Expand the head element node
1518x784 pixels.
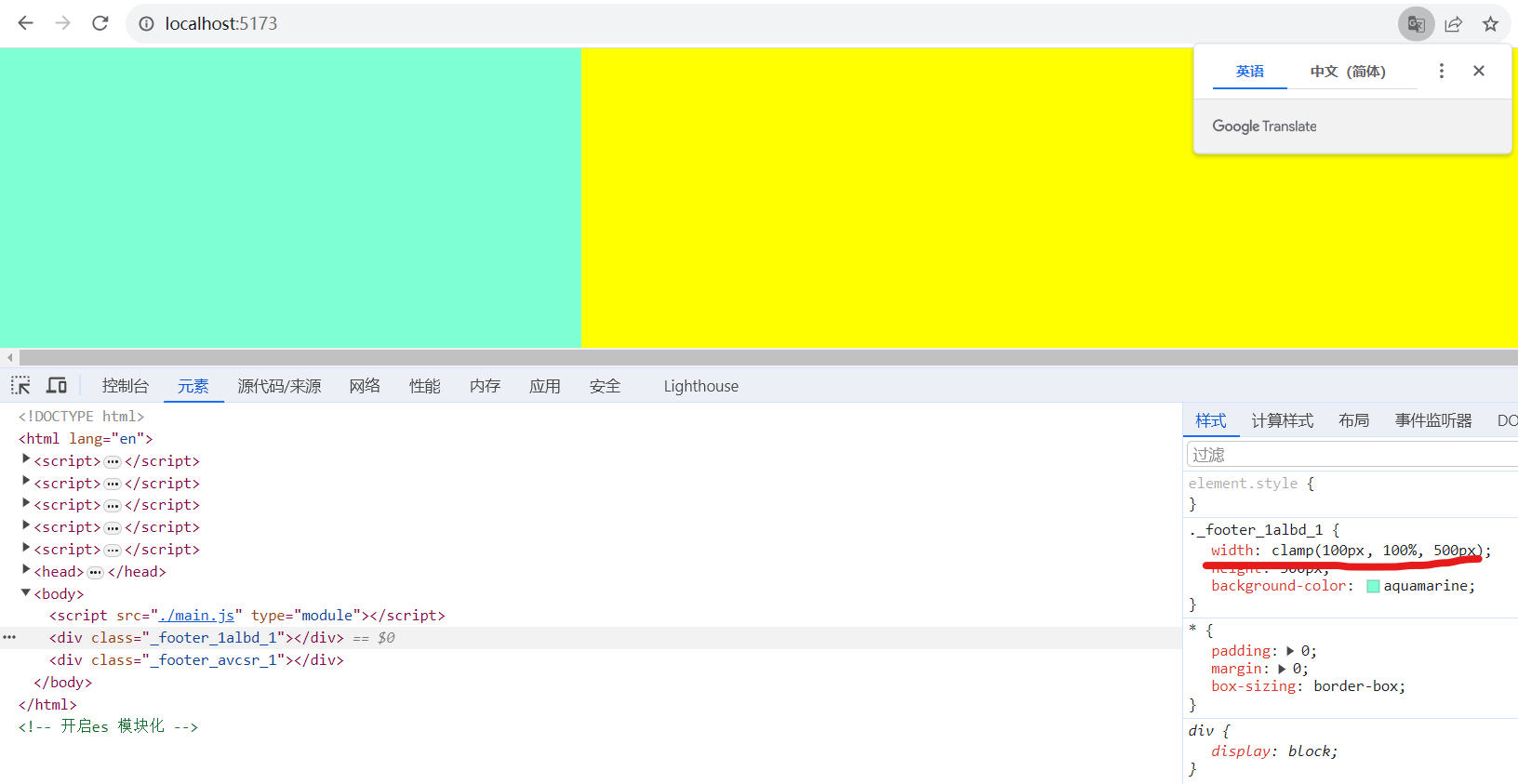pos(26,570)
